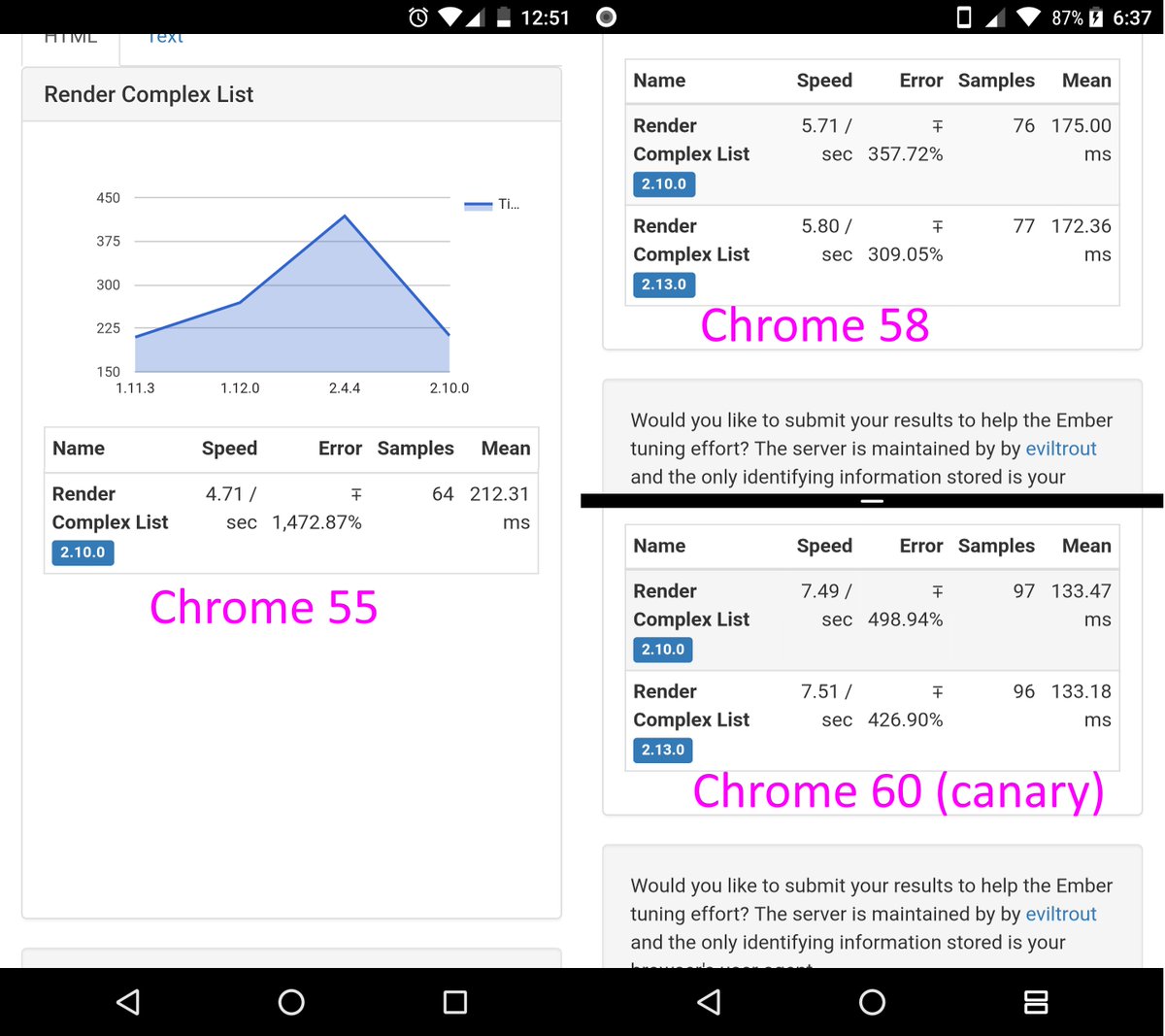Click the Name header above the 7.49 / sec row
The image size is (1165, 1036).
[x=659, y=546]
